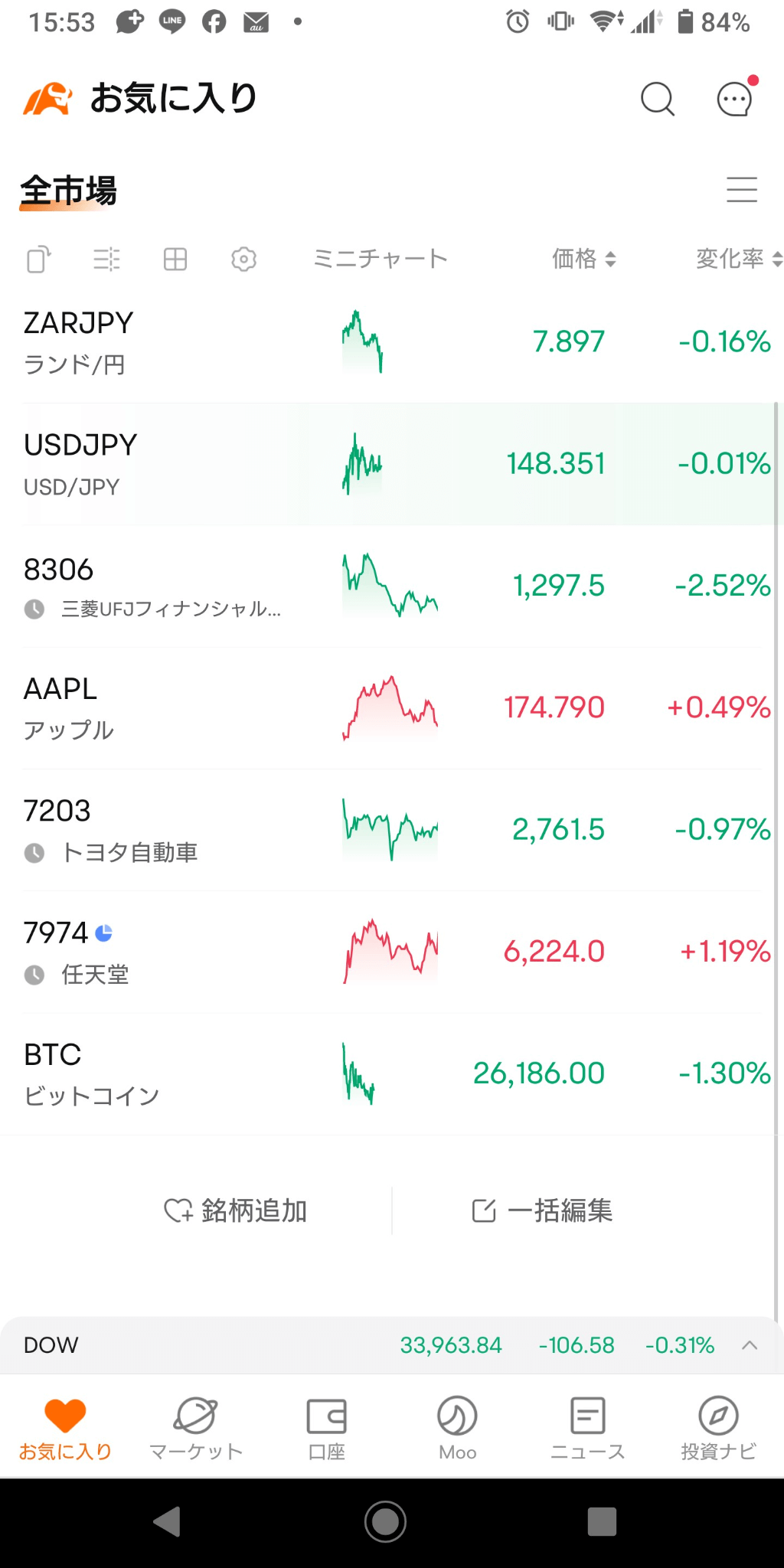Toggle the ミニチャート column header
Viewport: 784px width, 1568px height.
point(381,260)
